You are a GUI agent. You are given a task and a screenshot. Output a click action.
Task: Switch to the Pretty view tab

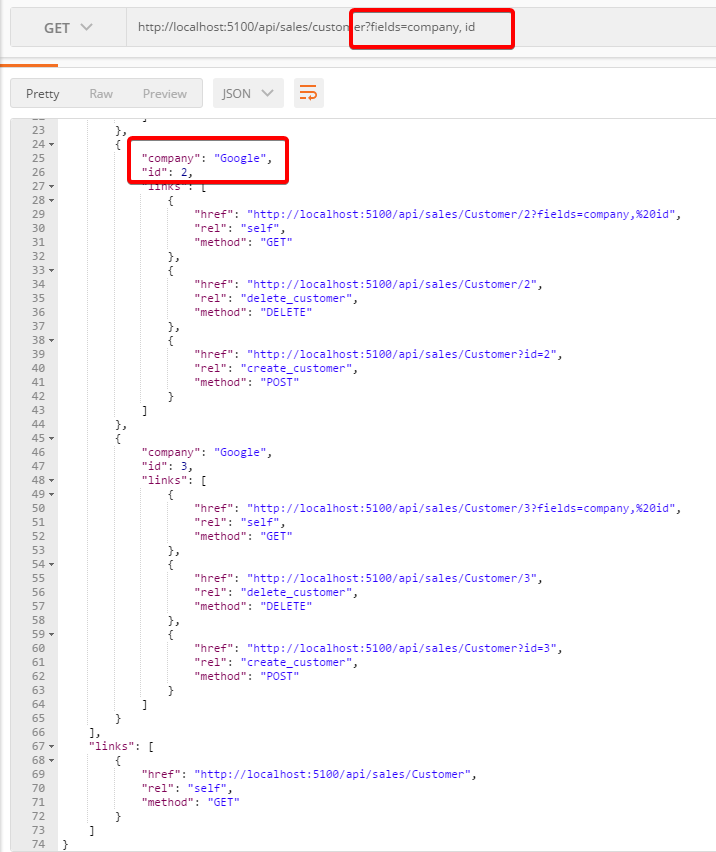[42, 93]
